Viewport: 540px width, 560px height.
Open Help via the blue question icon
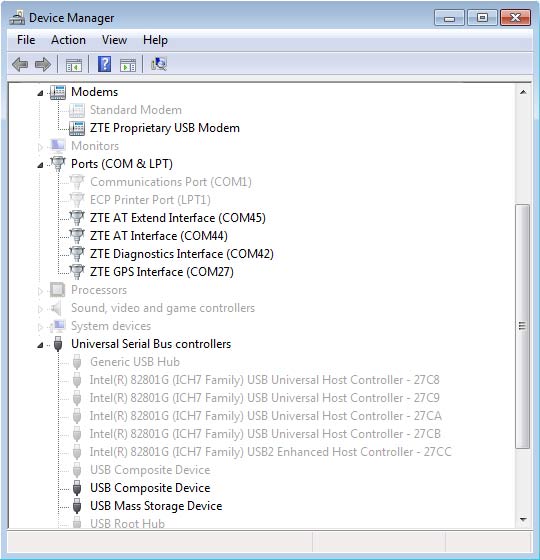click(x=104, y=64)
